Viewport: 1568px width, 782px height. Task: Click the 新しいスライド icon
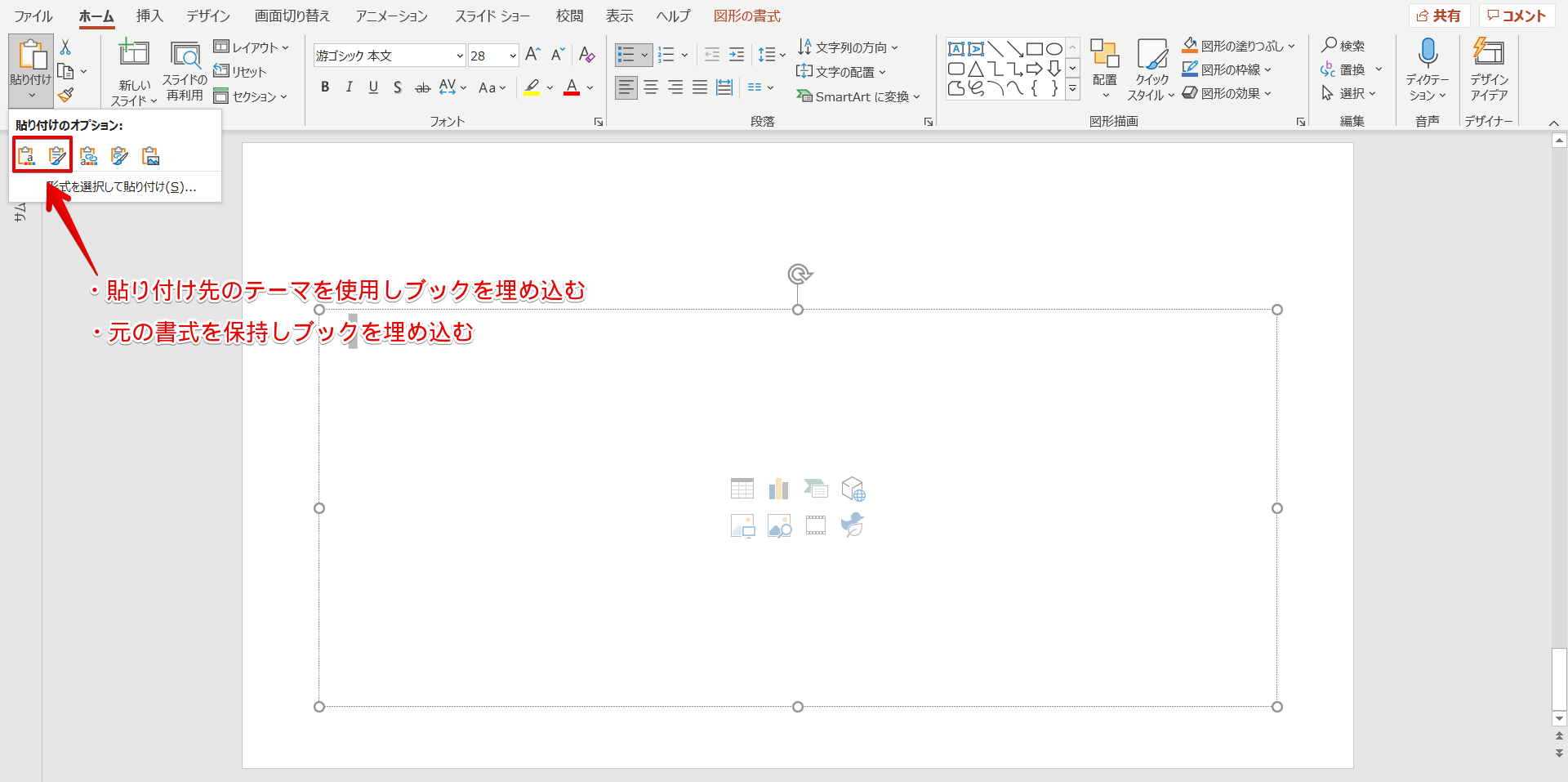134,52
